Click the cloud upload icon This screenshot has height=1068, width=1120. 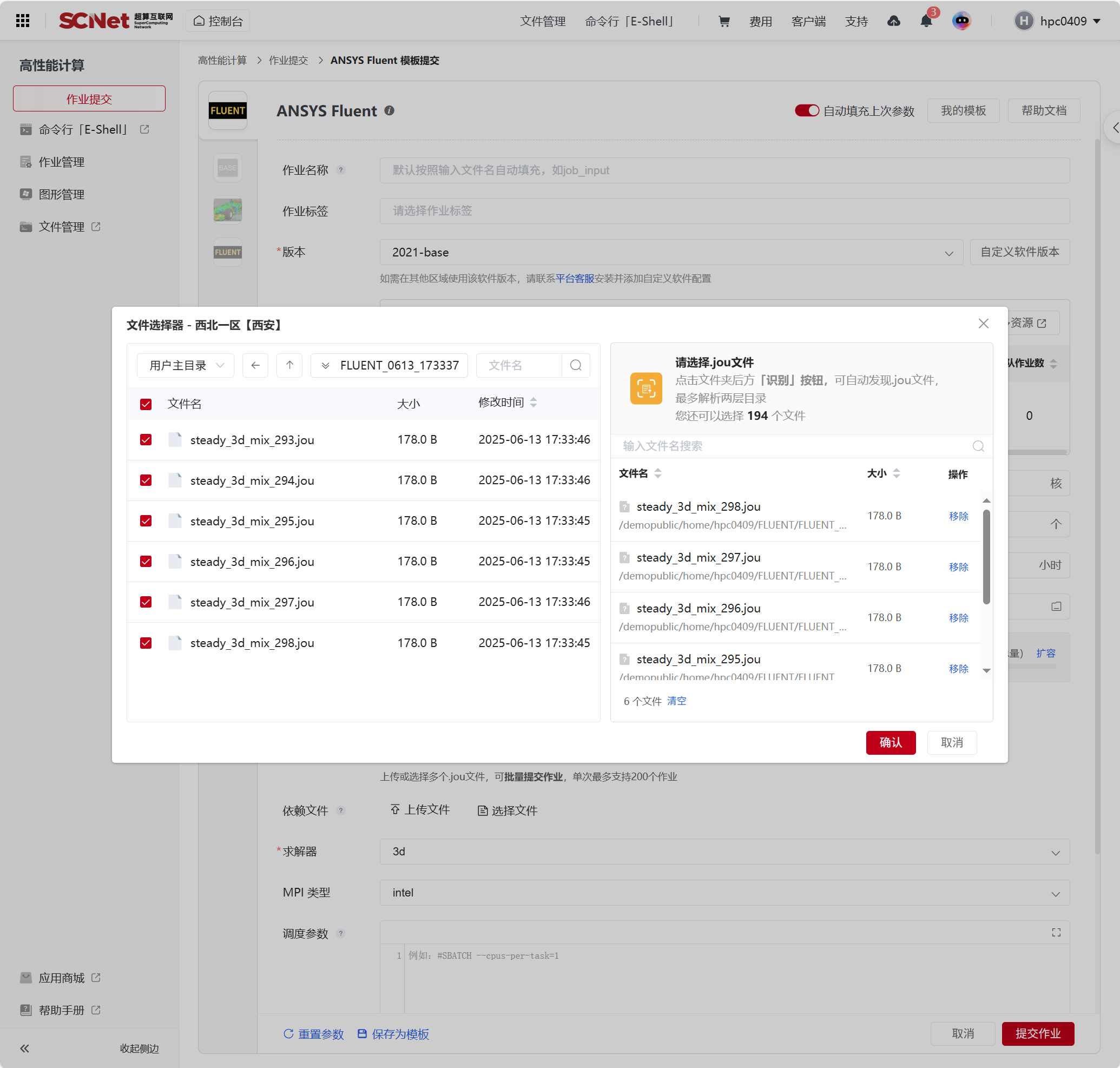893,22
